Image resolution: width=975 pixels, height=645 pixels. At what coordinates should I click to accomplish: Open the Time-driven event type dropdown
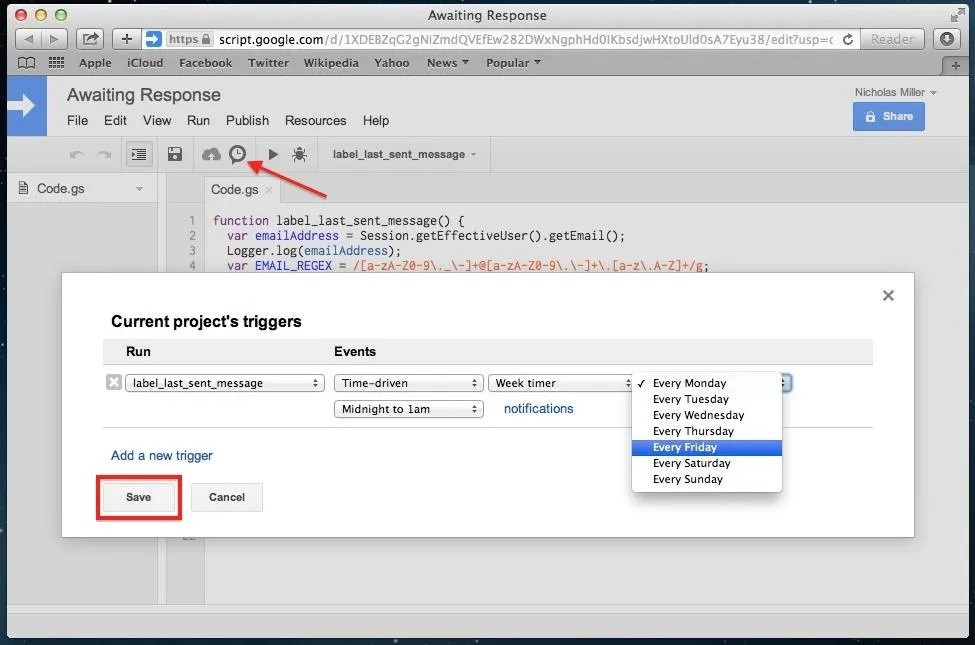[x=409, y=383]
